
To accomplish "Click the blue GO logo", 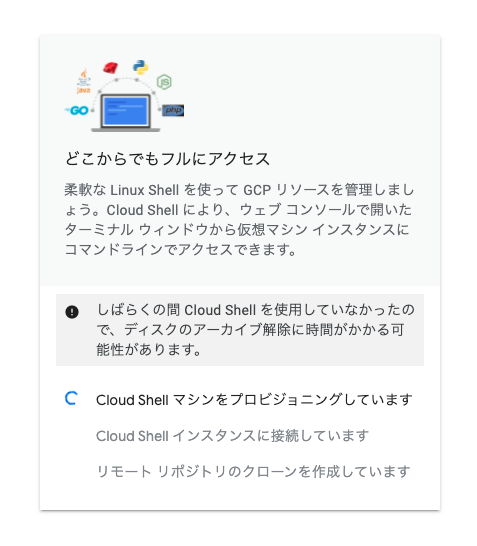I will [77, 110].
